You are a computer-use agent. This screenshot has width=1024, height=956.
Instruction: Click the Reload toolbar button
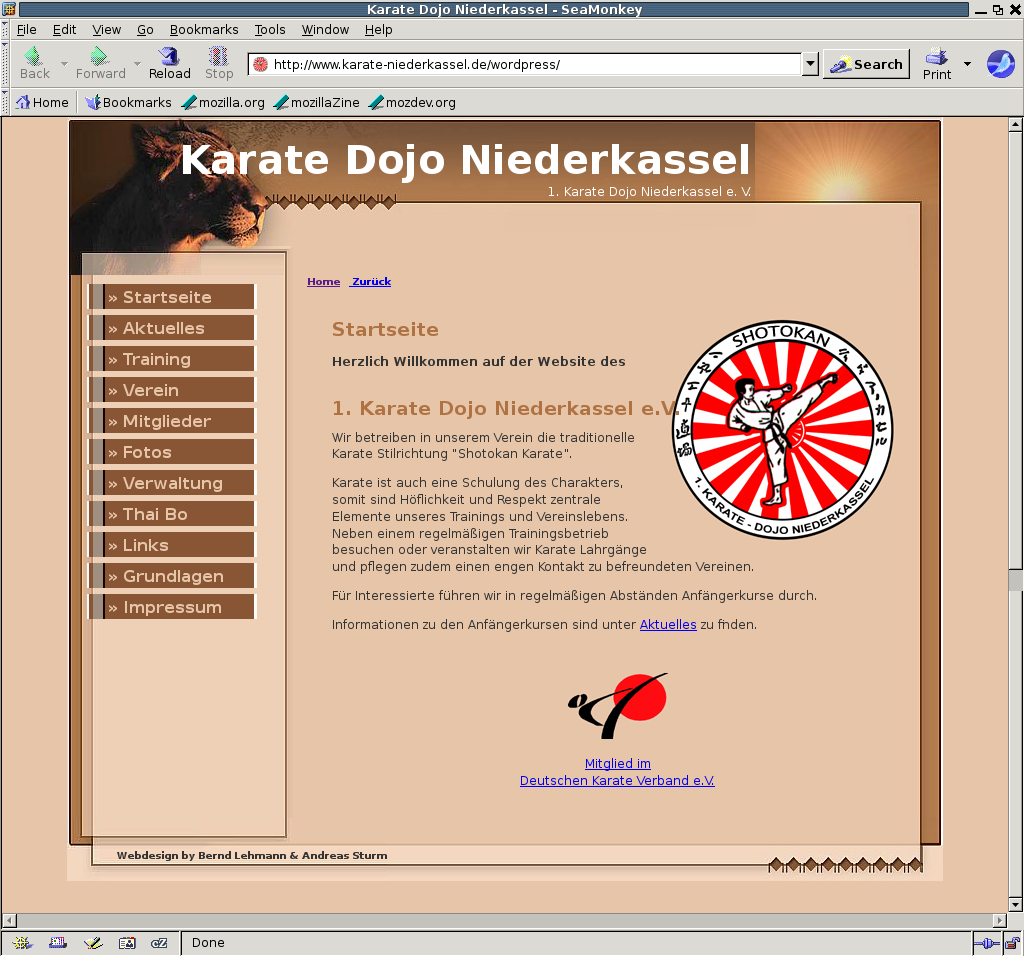coord(169,63)
